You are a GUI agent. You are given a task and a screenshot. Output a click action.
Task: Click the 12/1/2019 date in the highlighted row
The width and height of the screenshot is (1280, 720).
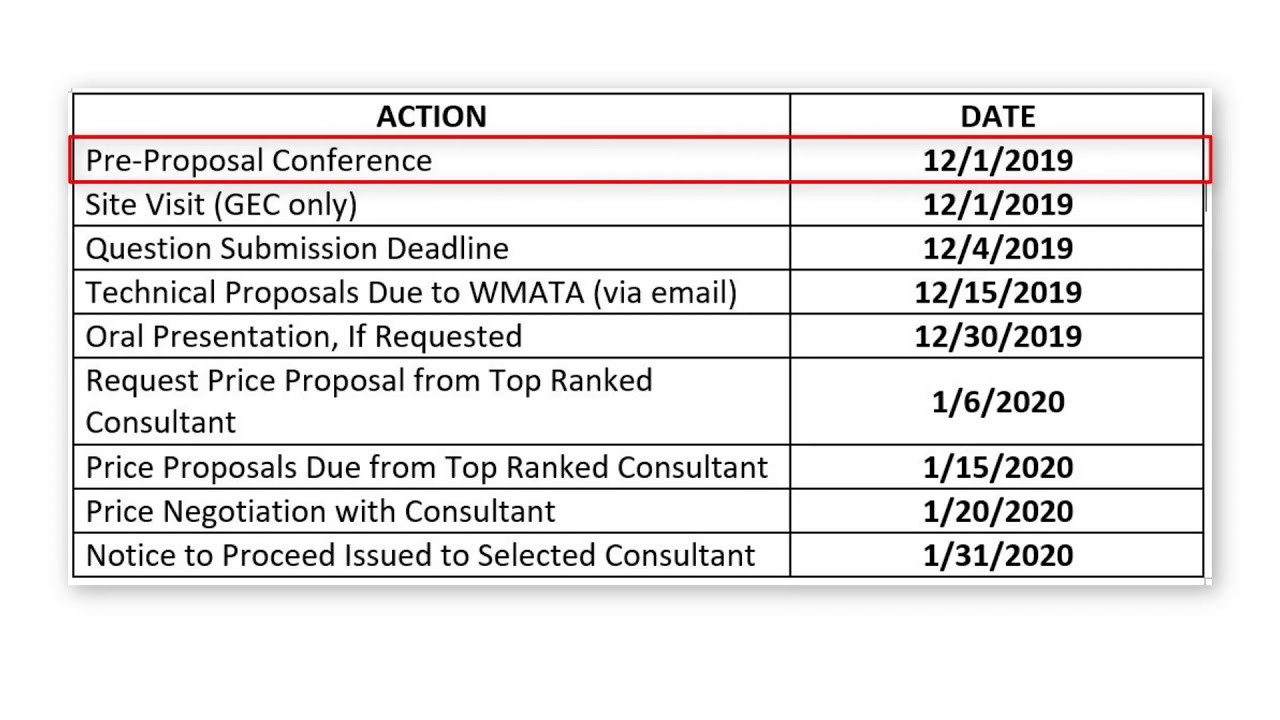pos(997,160)
